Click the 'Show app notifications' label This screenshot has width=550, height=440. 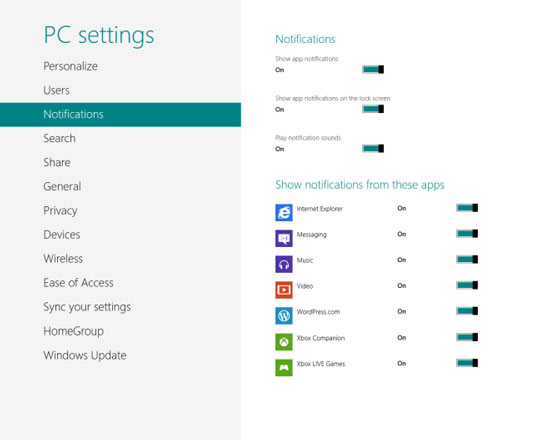click(x=307, y=59)
